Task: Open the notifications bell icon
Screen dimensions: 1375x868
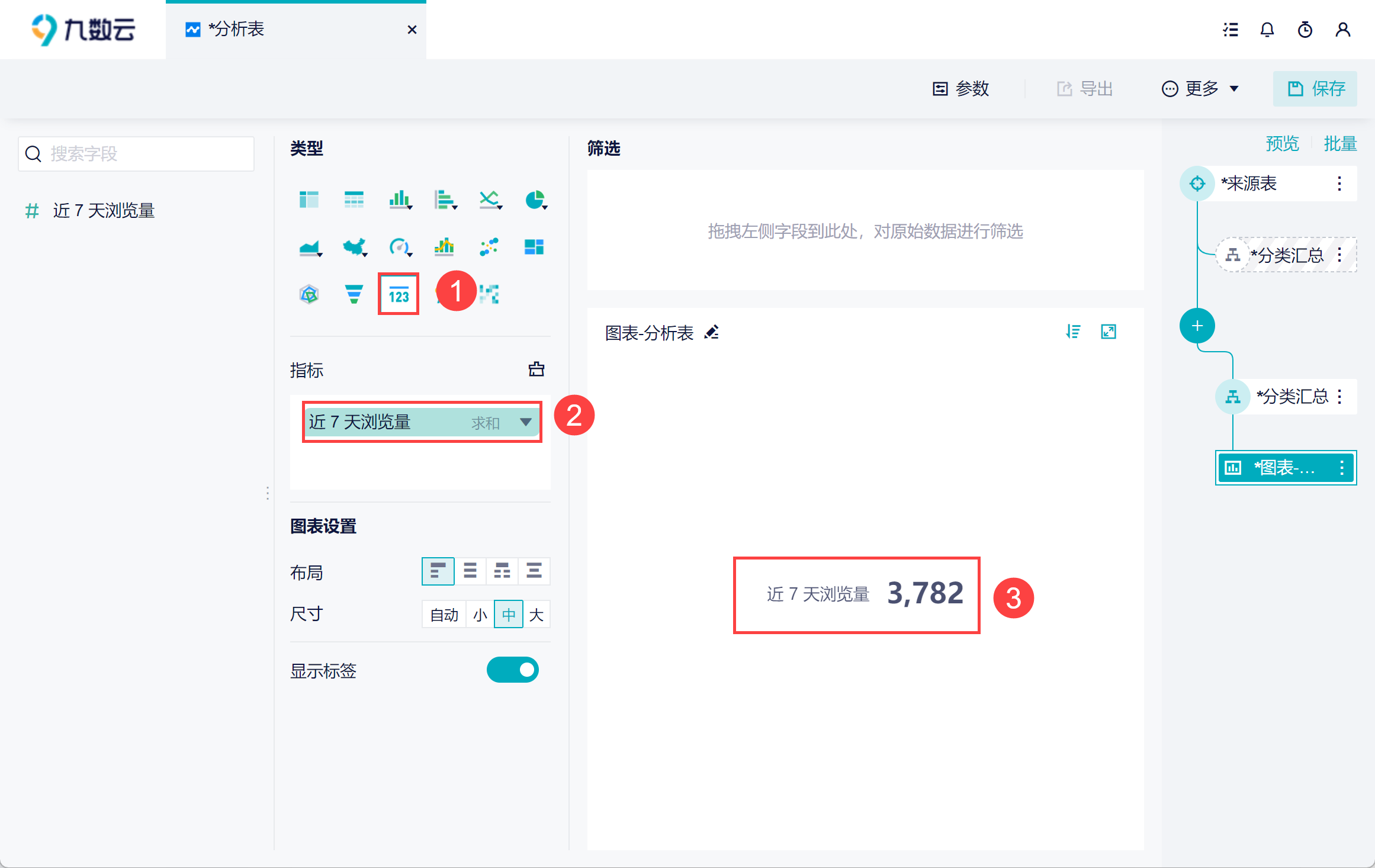Action: pos(1267,30)
